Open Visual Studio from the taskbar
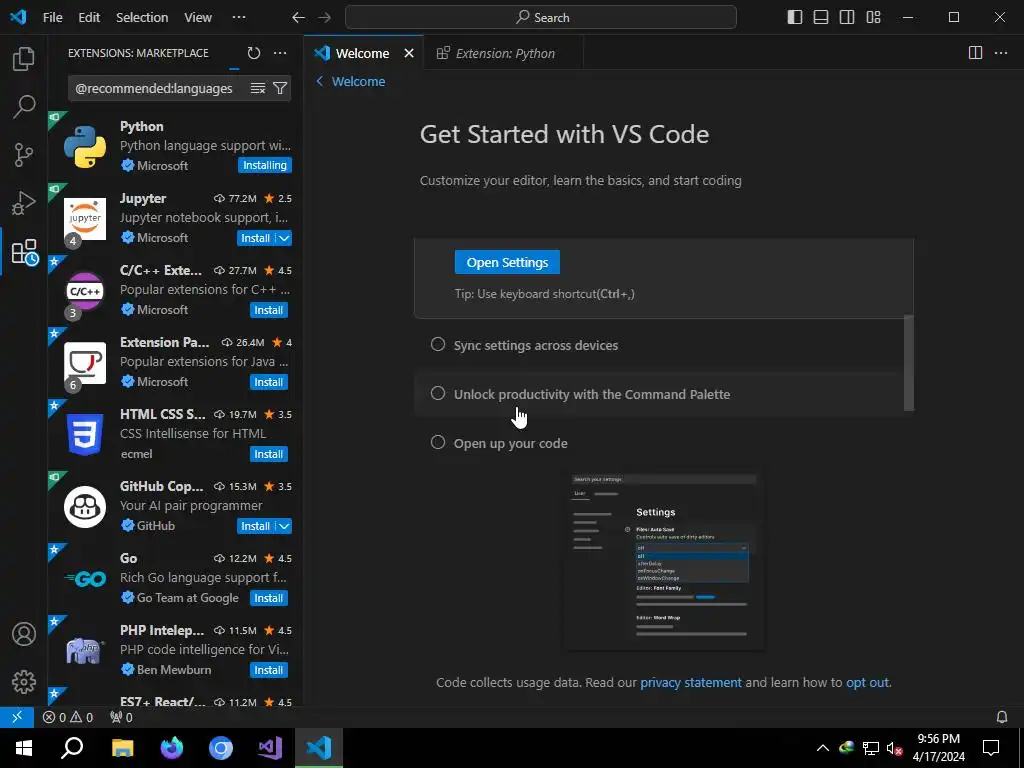This screenshot has width=1024, height=768. click(x=270, y=748)
